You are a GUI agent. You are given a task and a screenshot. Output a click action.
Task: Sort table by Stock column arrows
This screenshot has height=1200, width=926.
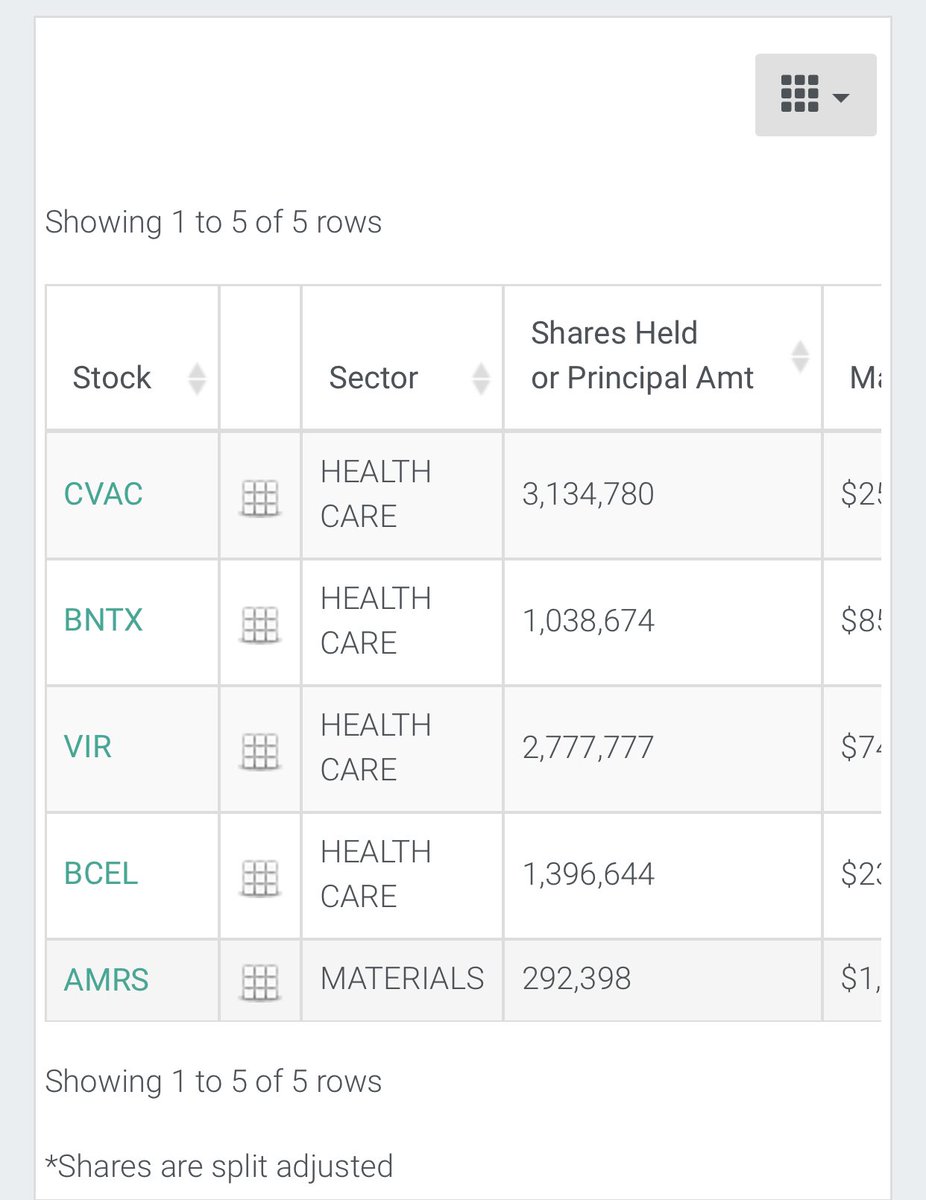197,378
